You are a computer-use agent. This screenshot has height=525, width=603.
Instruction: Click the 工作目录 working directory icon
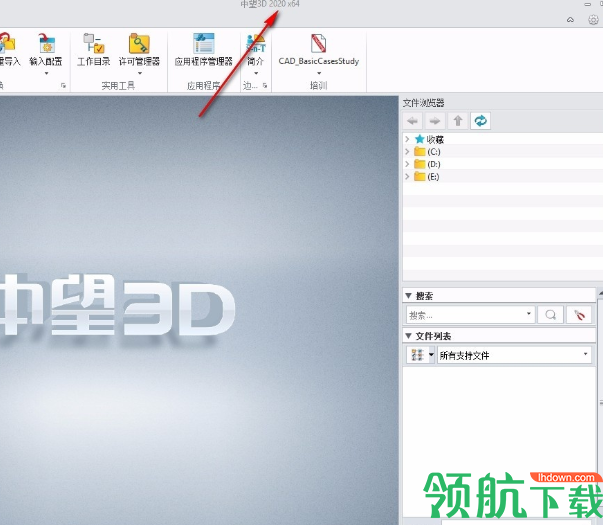94,49
